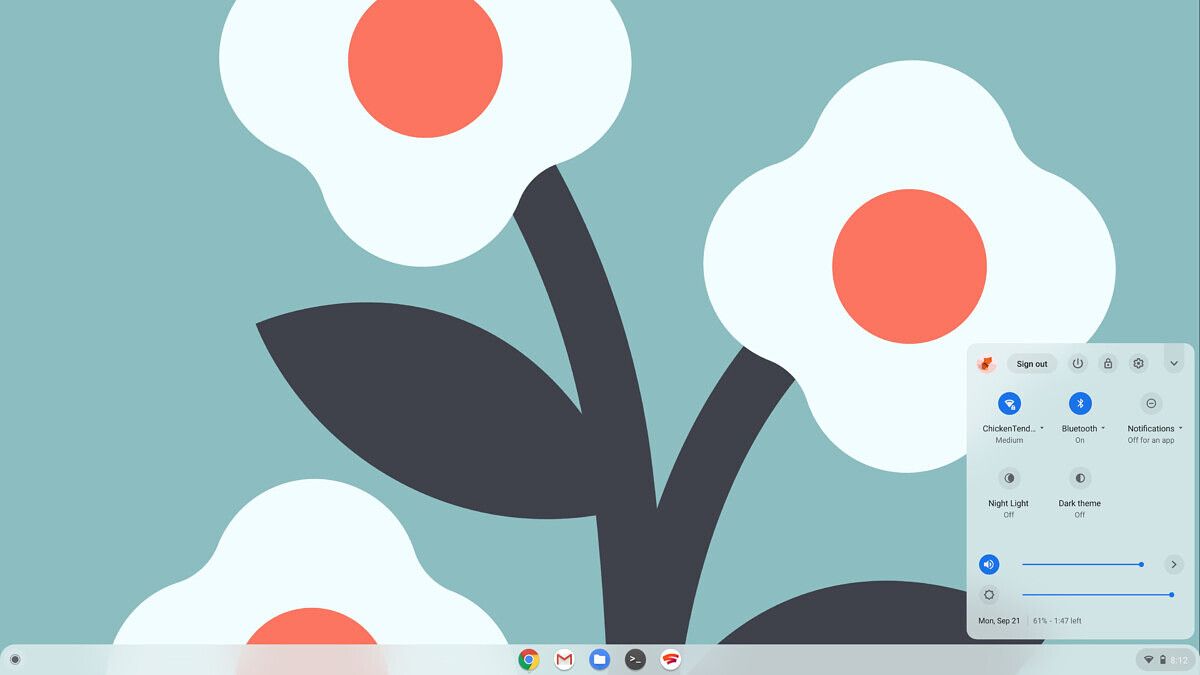
Task: Click the power icon to shut down
Action: click(1077, 363)
